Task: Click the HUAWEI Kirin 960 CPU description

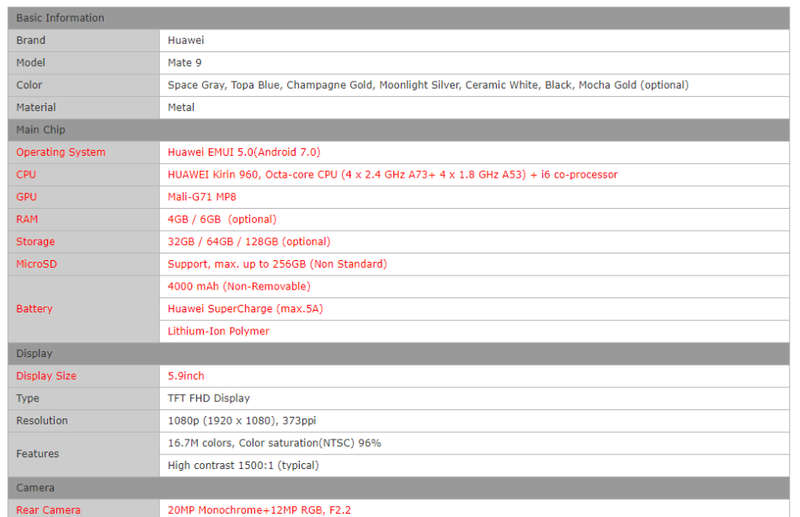Action: (x=392, y=175)
